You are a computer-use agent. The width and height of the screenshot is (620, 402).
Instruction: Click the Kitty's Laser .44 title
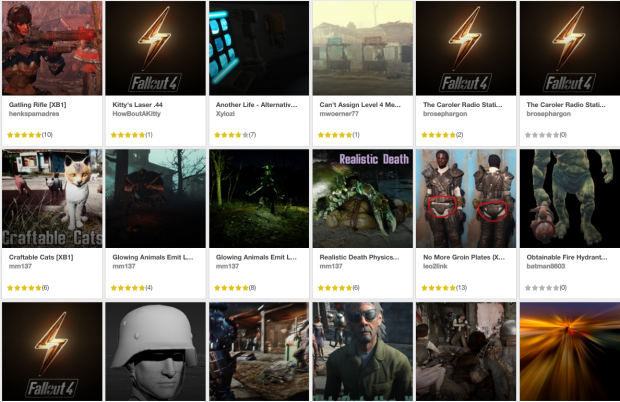(x=137, y=105)
